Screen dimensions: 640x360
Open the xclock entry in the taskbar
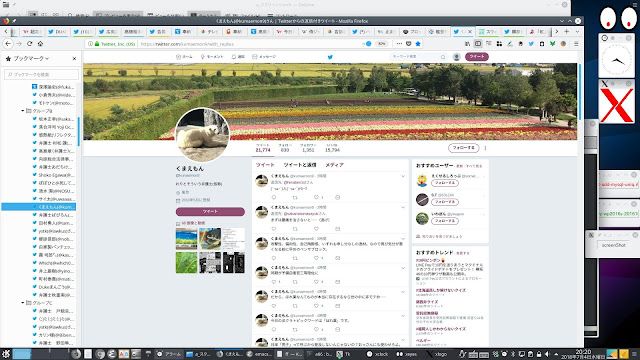pos(378,354)
